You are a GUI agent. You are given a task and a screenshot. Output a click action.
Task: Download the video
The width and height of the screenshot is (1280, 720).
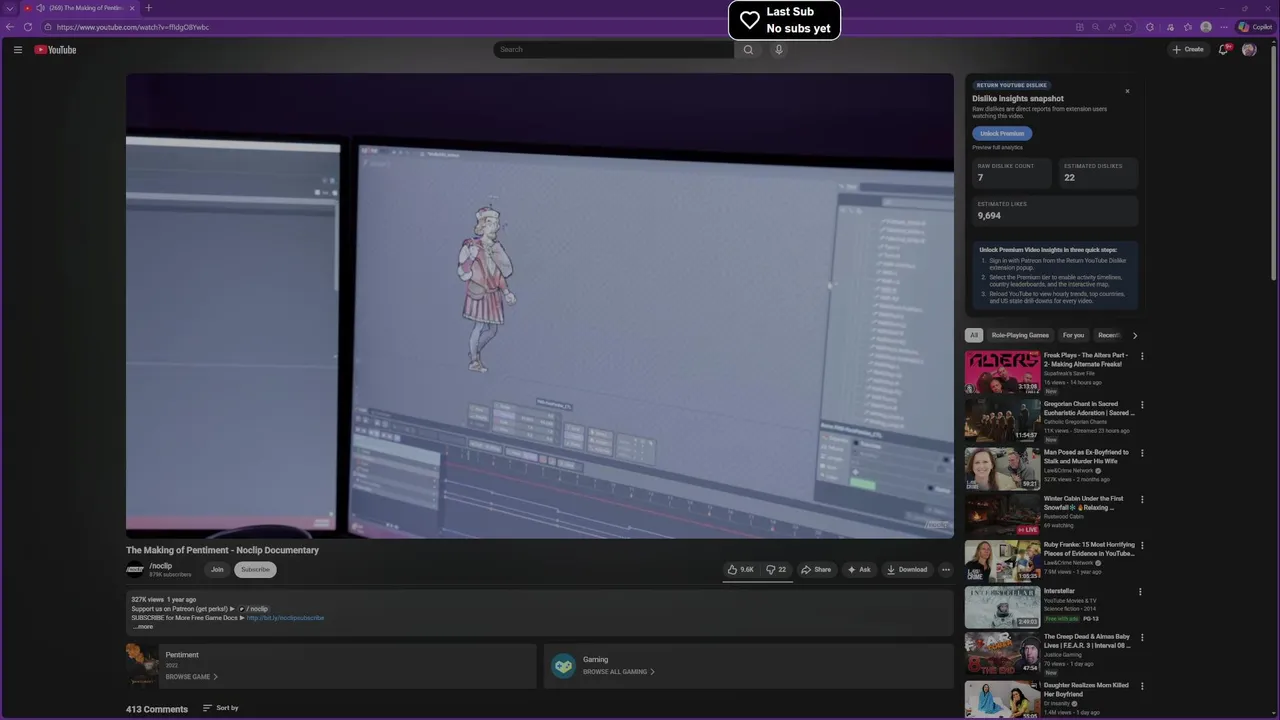[x=907, y=570]
